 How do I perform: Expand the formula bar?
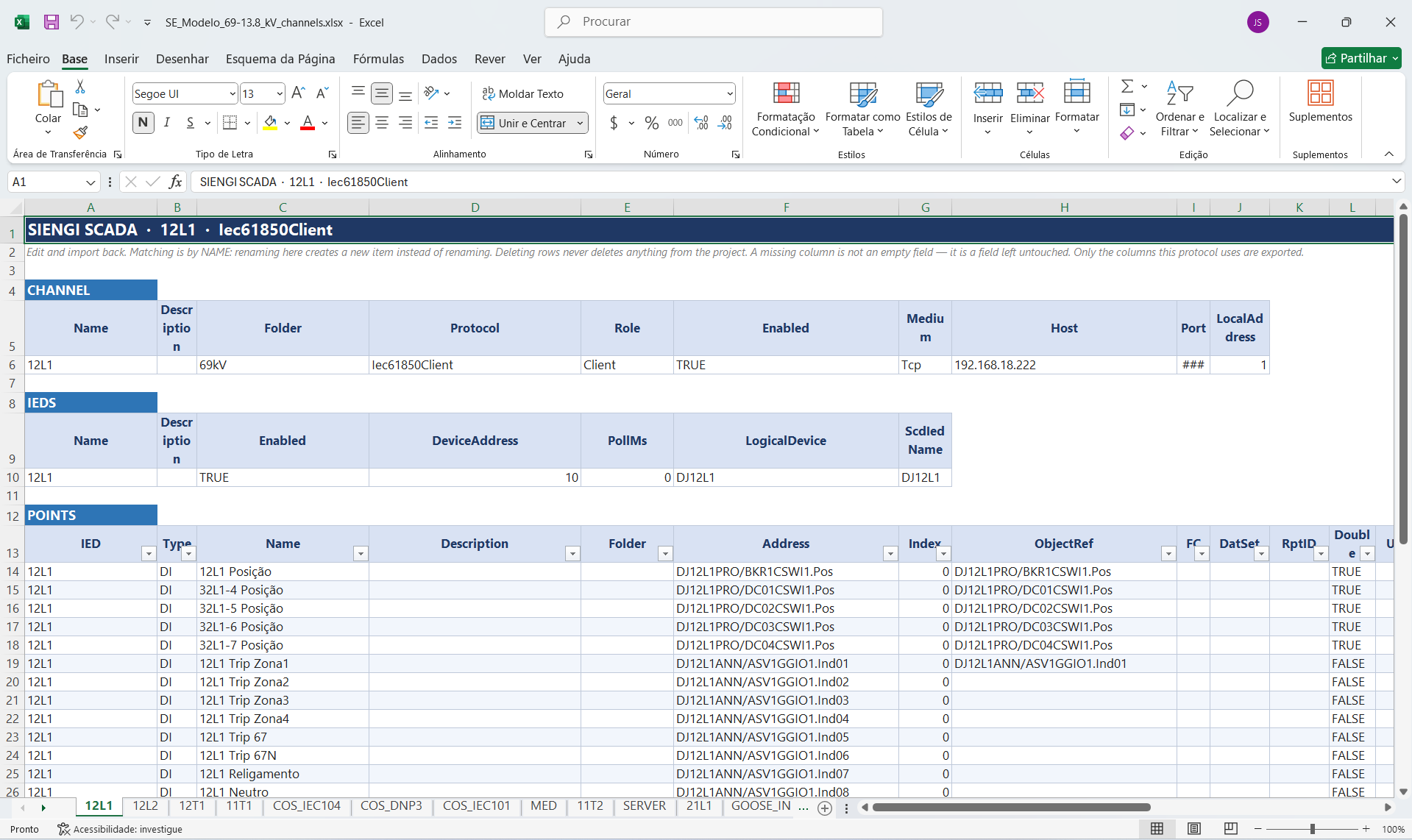click(1396, 182)
